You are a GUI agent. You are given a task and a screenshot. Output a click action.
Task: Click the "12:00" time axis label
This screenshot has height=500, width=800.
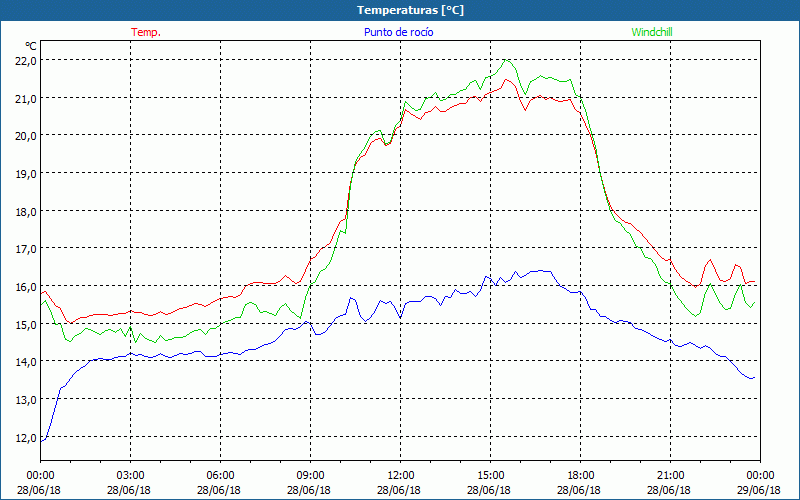click(401, 476)
